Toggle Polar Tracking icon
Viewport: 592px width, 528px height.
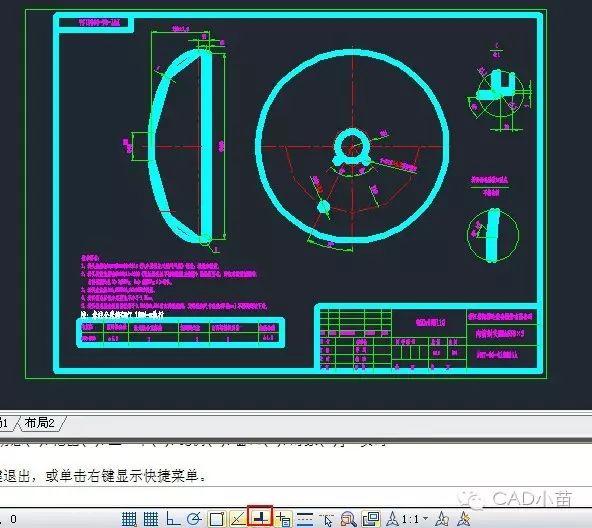tap(194, 519)
